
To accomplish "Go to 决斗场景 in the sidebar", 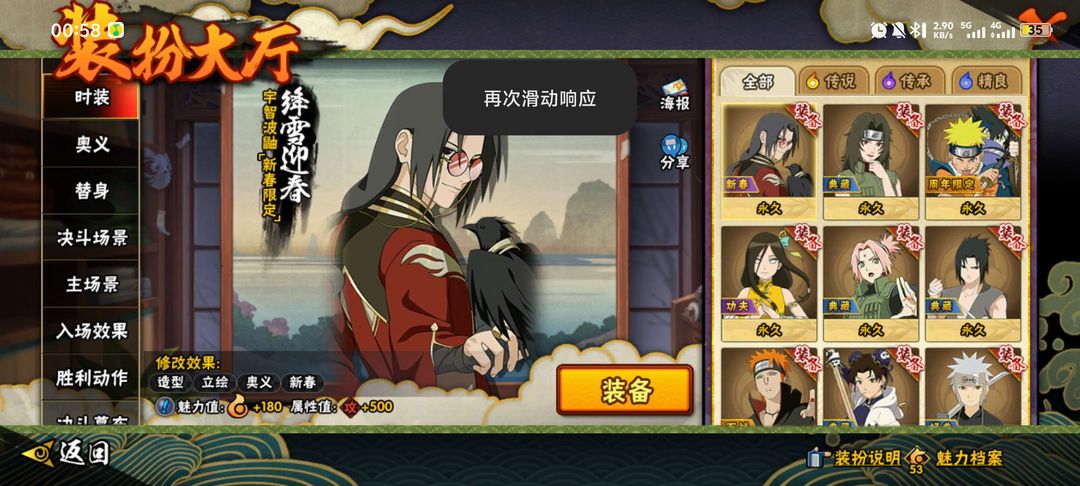I will coord(92,237).
